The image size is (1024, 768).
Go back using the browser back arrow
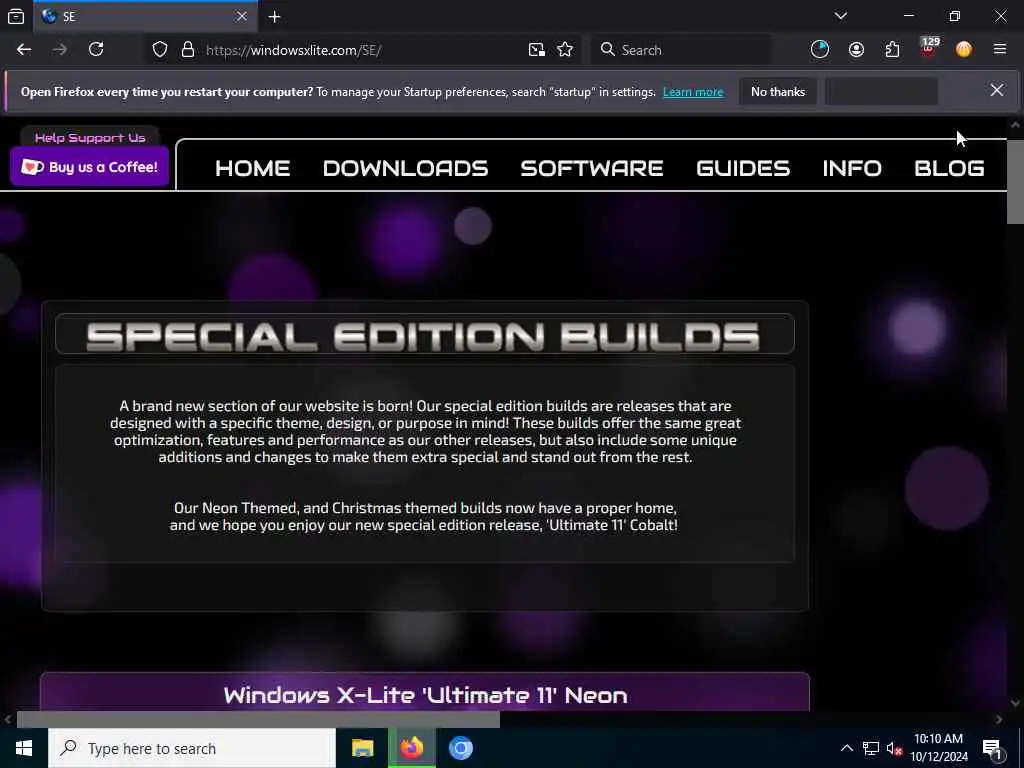point(24,50)
